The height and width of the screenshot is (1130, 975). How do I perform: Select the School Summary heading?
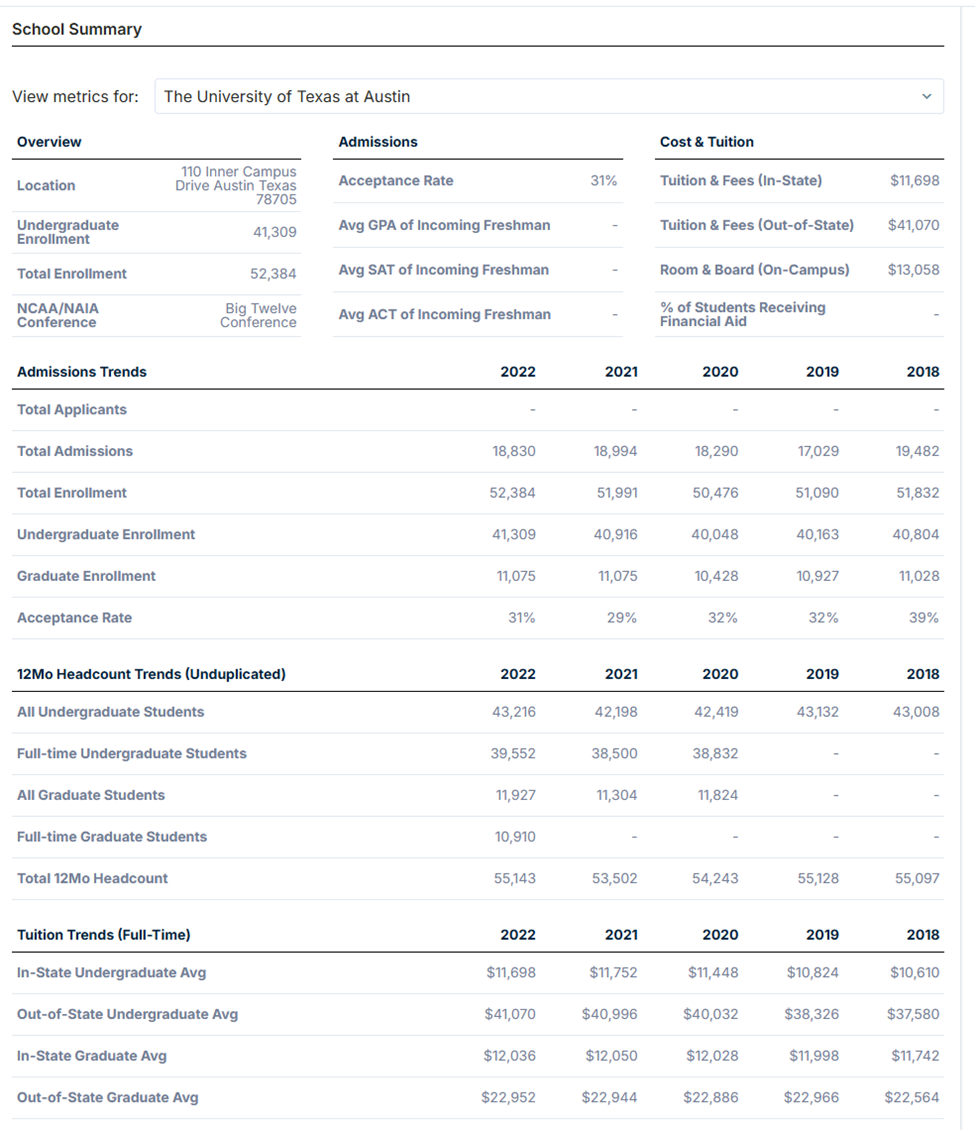(77, 30)
